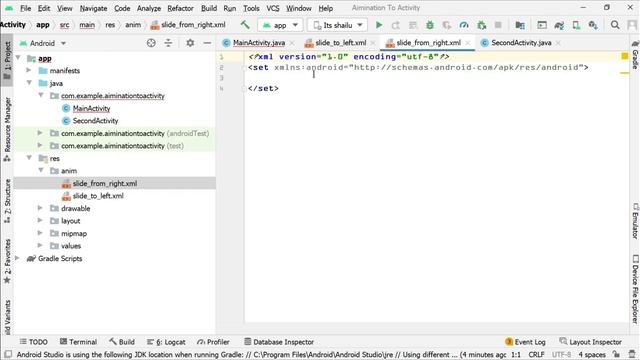Expand the values folder
The height and width of the screenshot is (360, 640).
[x=40, y=246]
